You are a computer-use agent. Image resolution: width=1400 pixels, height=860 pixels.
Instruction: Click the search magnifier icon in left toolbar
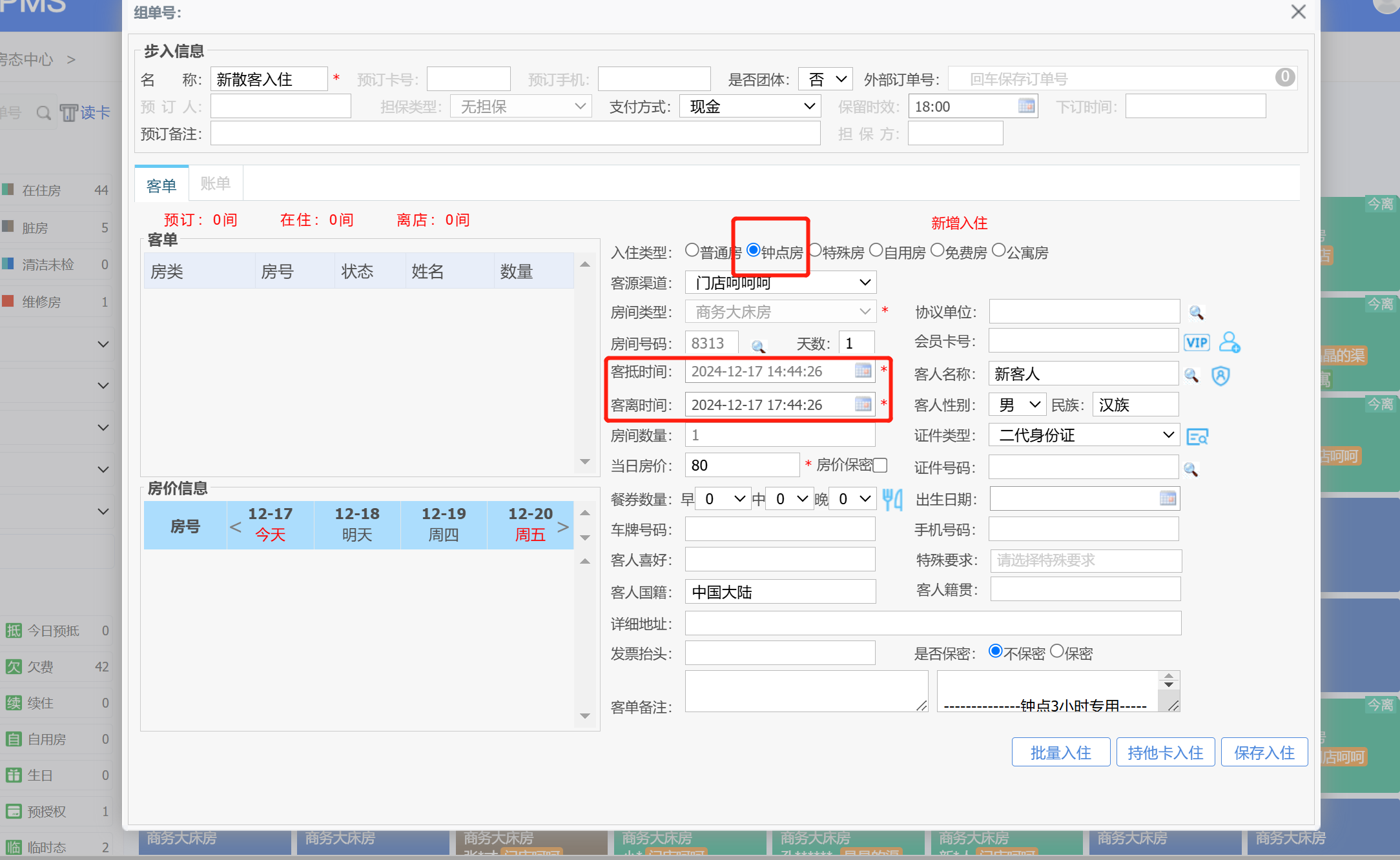pyautogui.click(x=43, y=113)
